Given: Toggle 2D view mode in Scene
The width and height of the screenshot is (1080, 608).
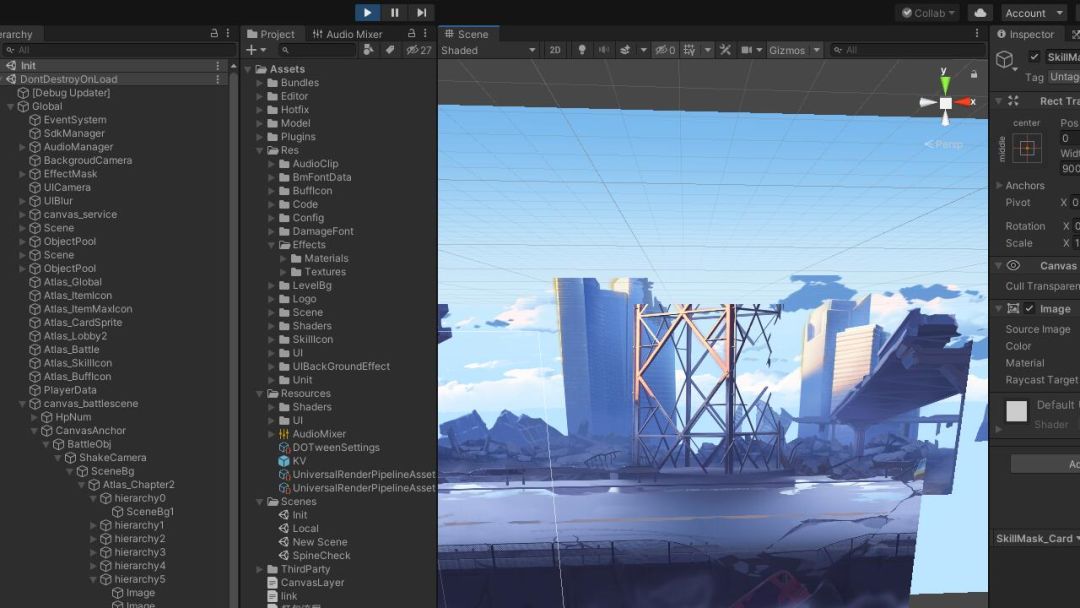Looking at the screenshot, I should point(555,50).
